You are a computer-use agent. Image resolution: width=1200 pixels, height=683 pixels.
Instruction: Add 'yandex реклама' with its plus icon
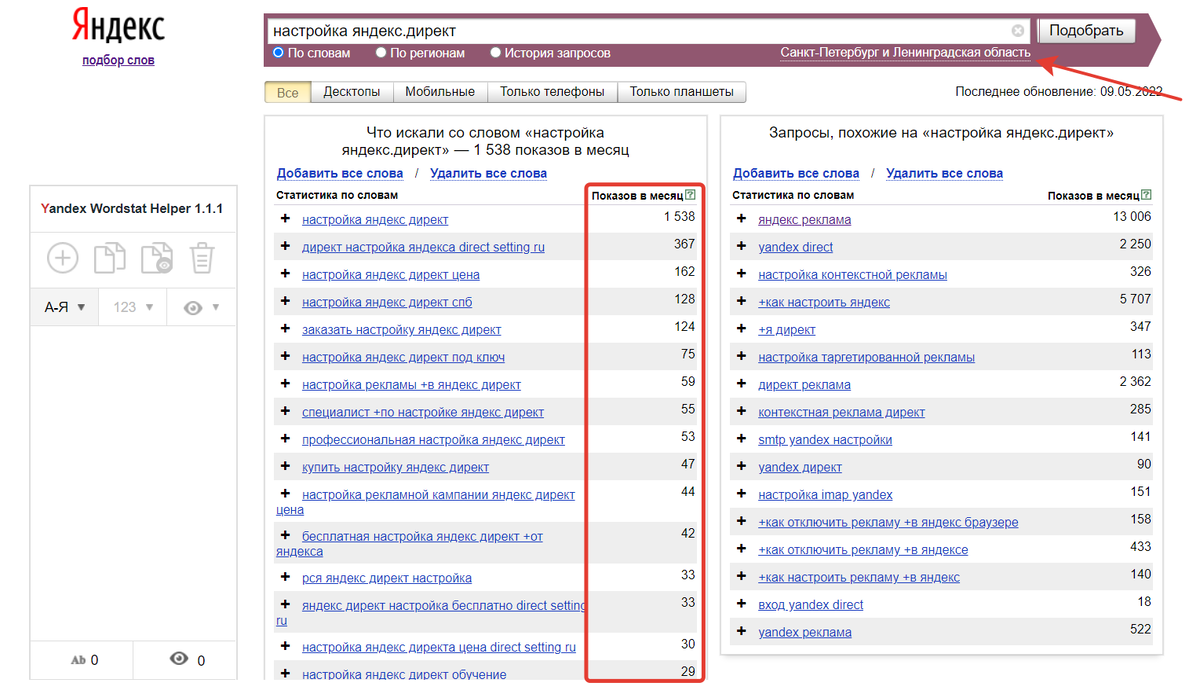pyautogui.click(x=741, y=631)
